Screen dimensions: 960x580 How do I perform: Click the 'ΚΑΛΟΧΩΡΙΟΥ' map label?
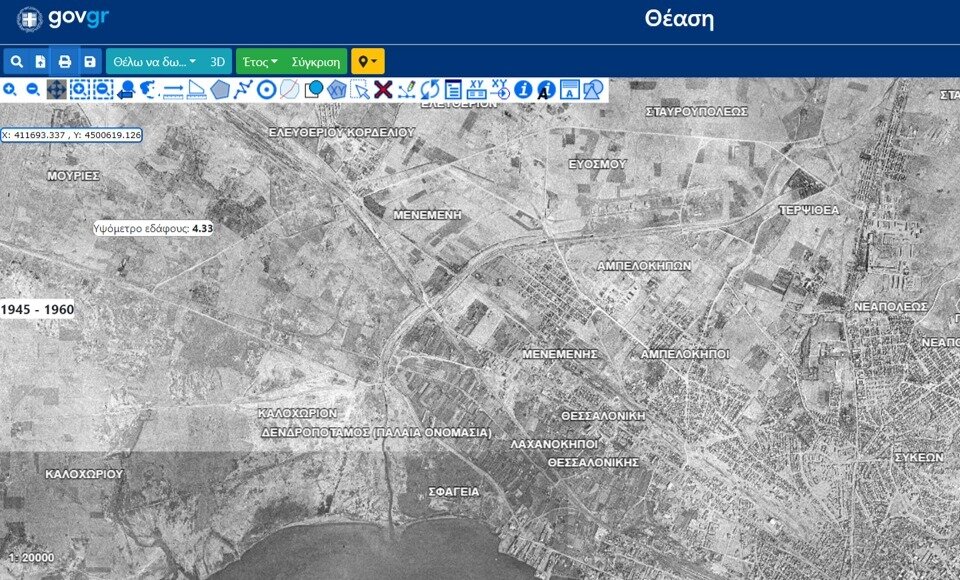click(84, 474)
